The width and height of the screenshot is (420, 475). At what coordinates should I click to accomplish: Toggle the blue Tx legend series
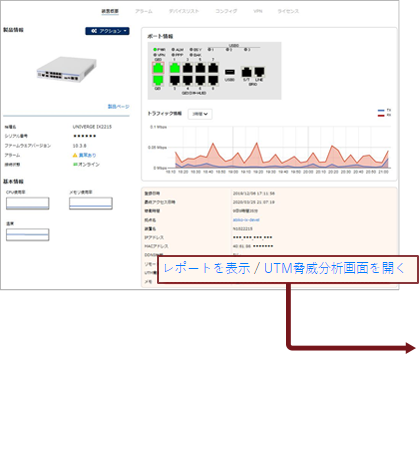point(384,110)
